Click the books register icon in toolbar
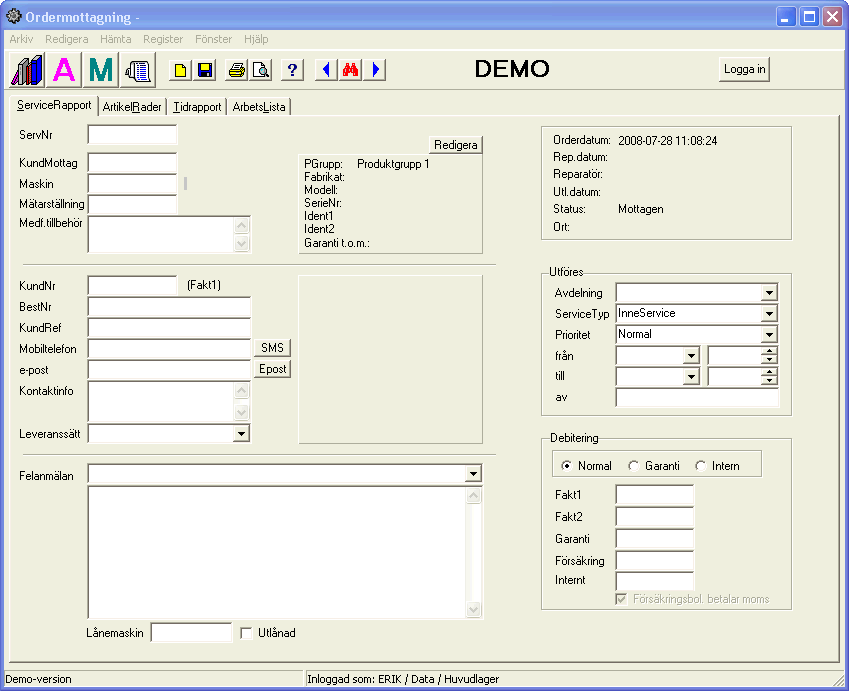849x691 pixels. tap(27, 70)
